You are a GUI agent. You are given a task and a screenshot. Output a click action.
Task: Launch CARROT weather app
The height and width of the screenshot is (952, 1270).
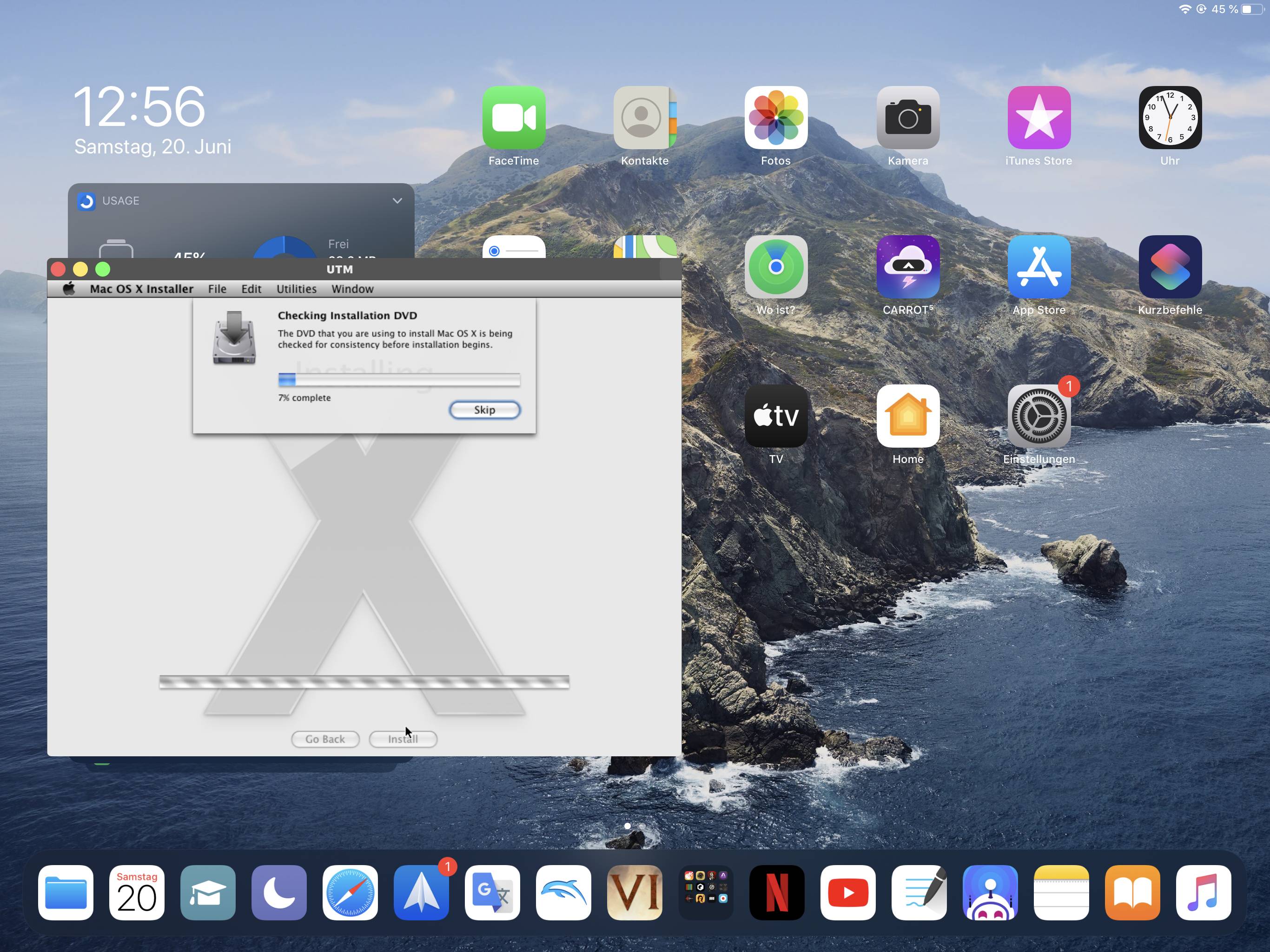coord(907,267)
